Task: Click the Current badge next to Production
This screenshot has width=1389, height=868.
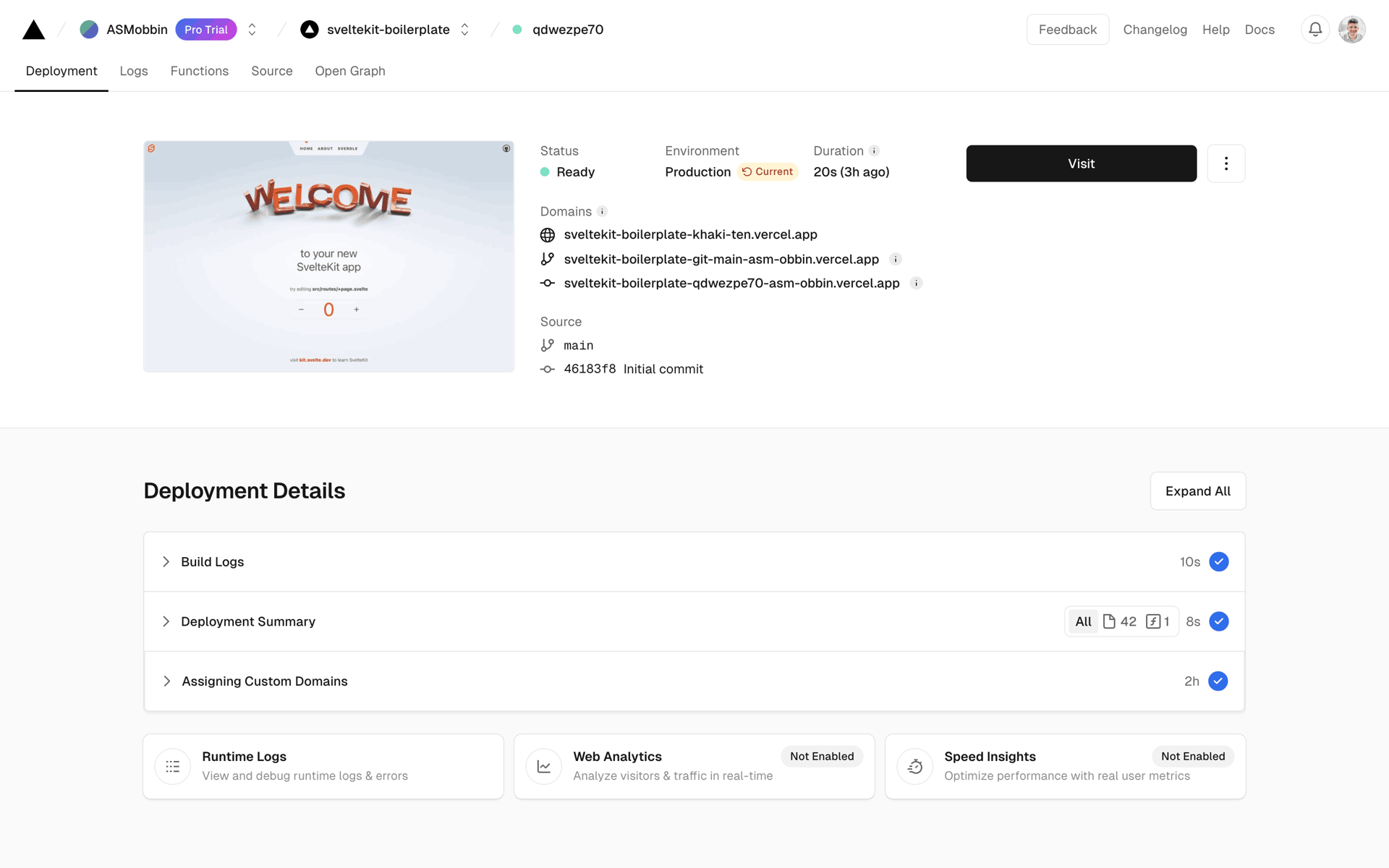Action: pyautogui.click(x=768, y=171)
